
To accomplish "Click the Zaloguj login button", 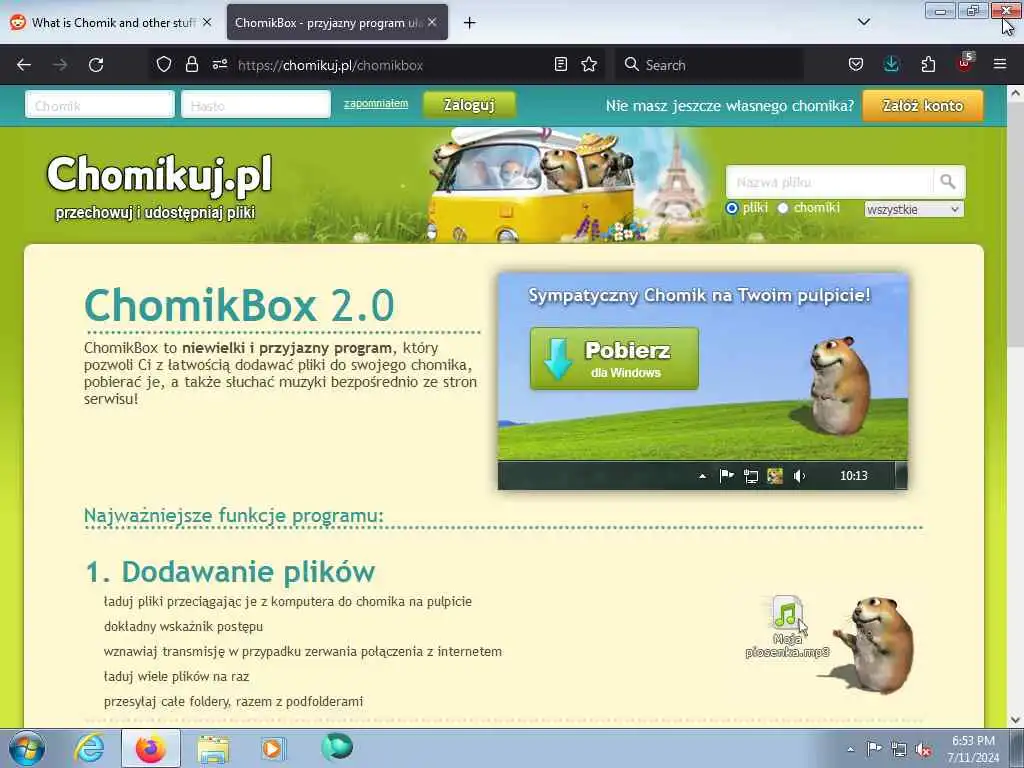I will click(x=469, y=104).
